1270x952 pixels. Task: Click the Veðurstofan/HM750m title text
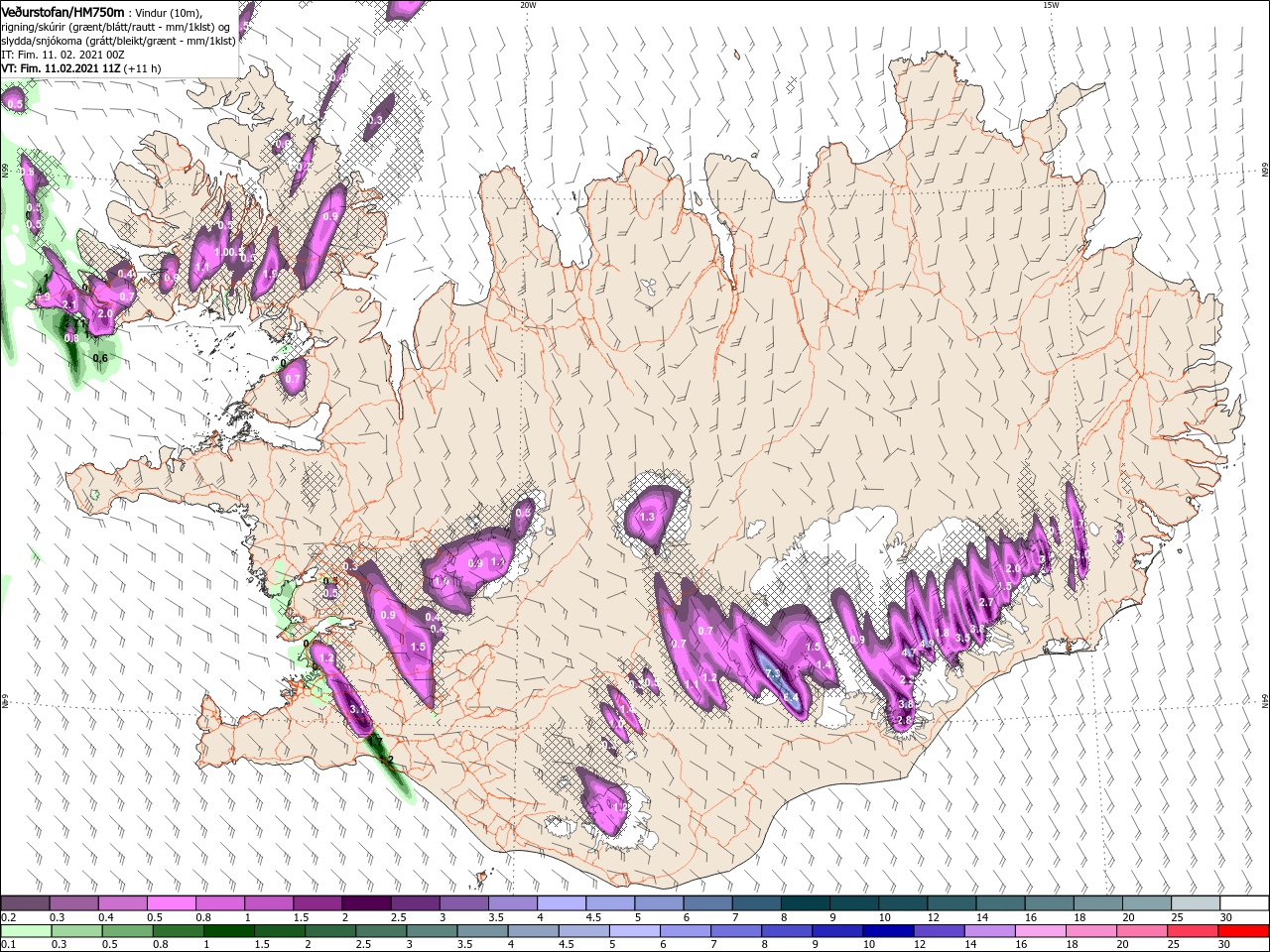coord(63,11)
